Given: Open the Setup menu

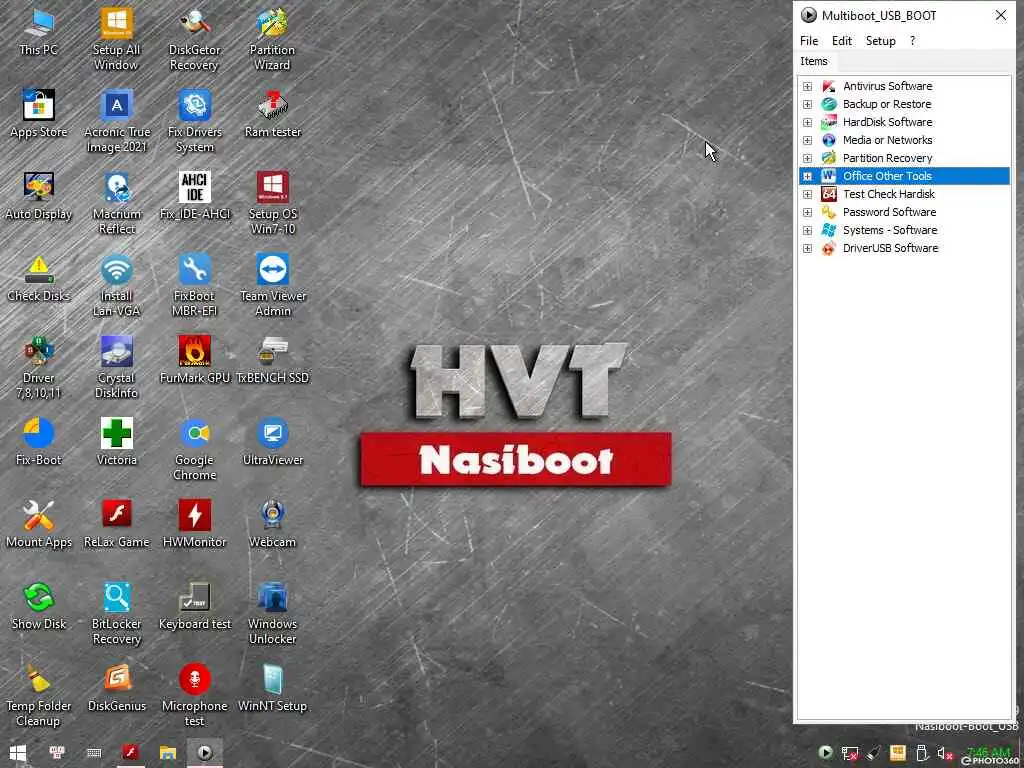Looking at the screenshot, I should [880, 40].
